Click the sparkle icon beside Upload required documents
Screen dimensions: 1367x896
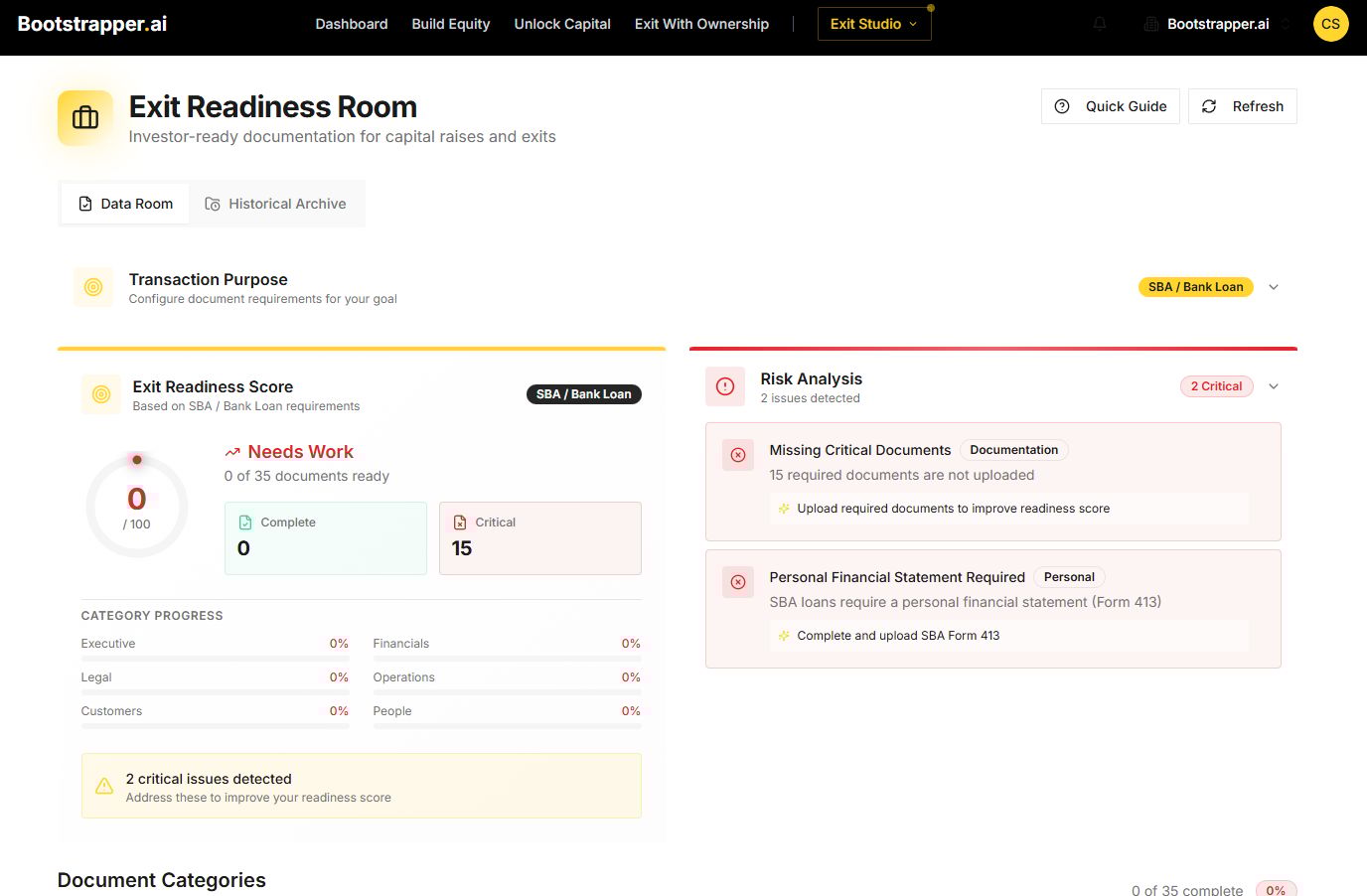[784, 509]
